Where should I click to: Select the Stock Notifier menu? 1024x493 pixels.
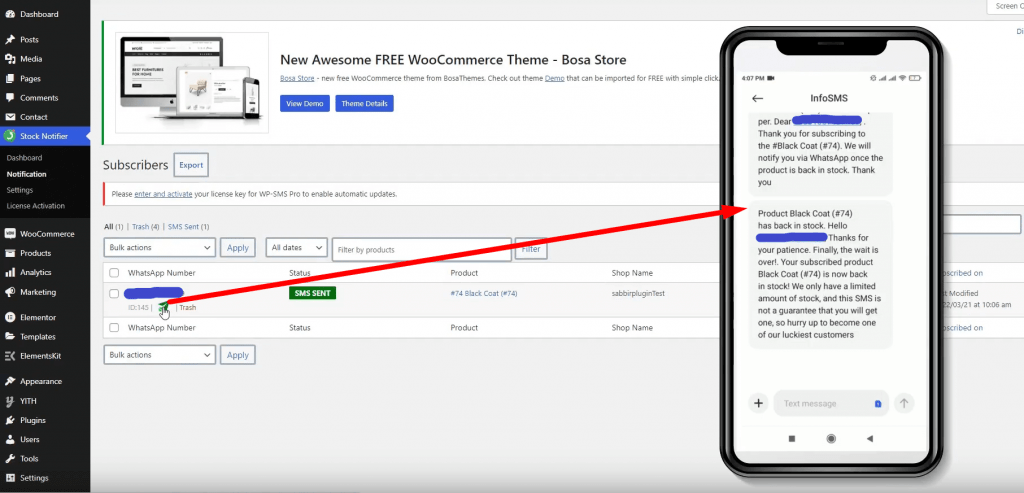coord(44,136)
